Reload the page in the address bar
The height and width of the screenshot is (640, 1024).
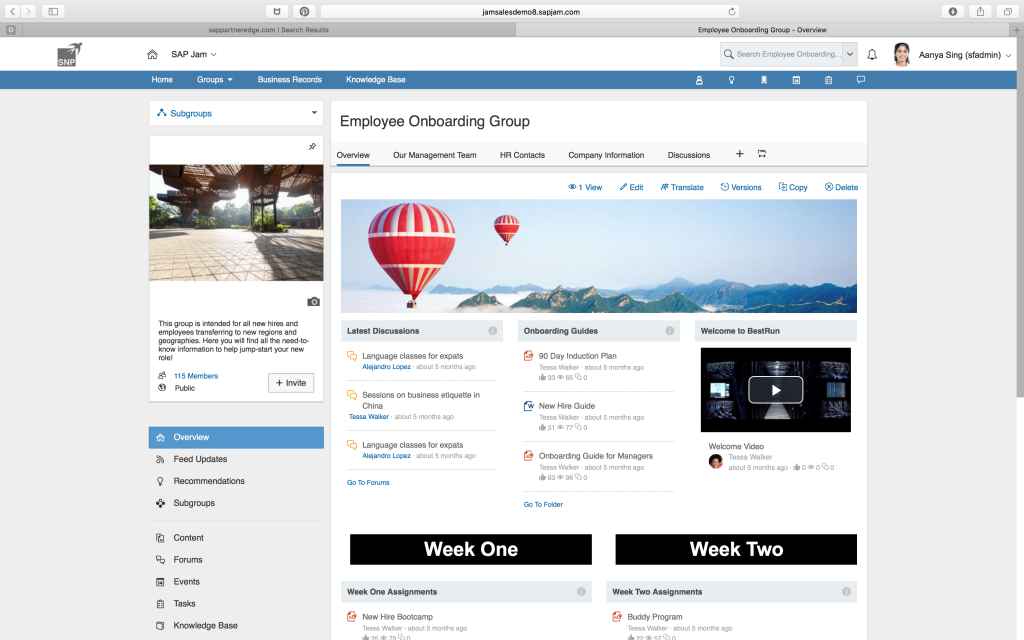[x=731, y=11]
